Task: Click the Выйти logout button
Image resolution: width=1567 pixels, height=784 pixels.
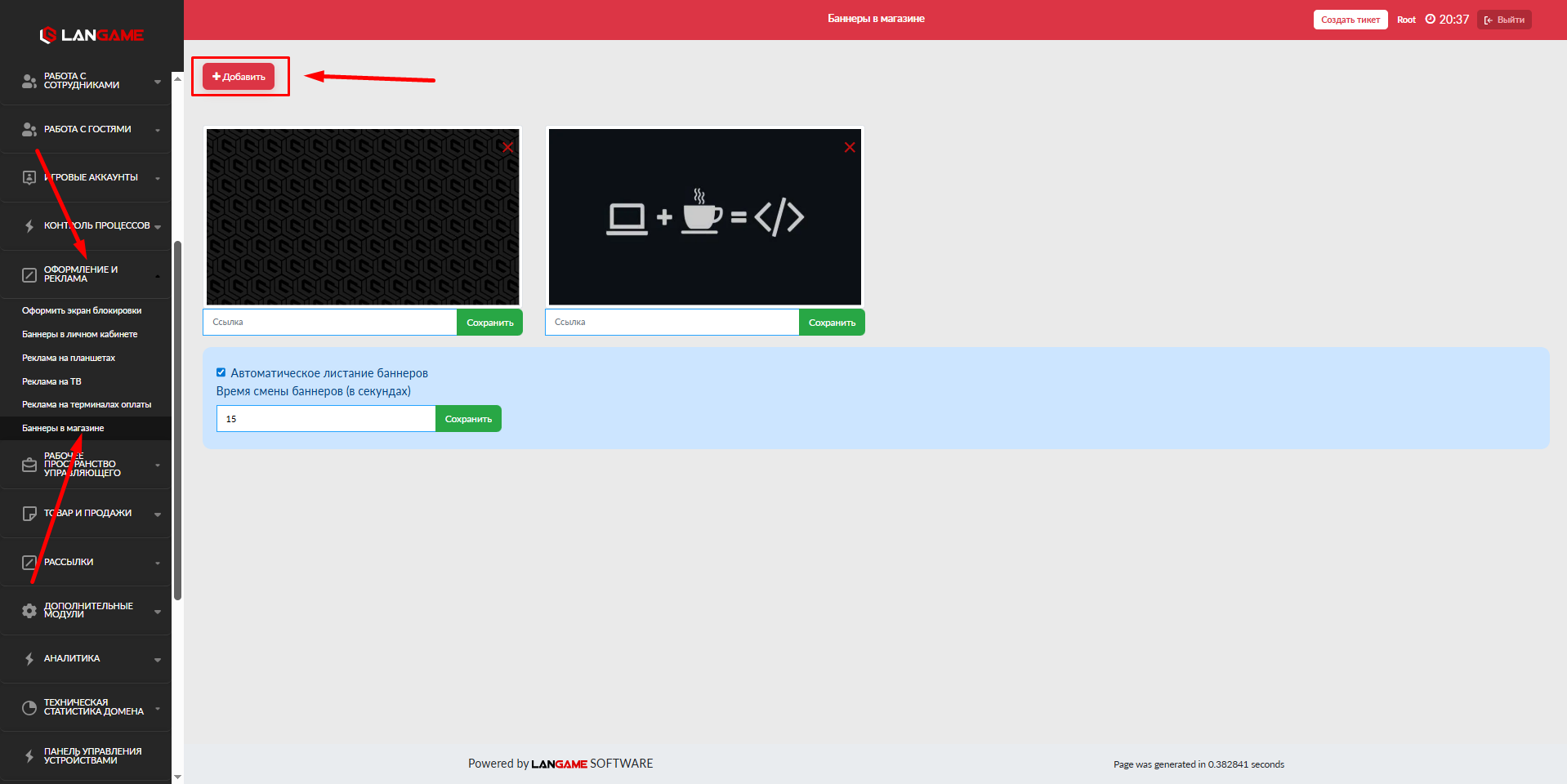Action: pyautogui.click(x=1504, y=20)
